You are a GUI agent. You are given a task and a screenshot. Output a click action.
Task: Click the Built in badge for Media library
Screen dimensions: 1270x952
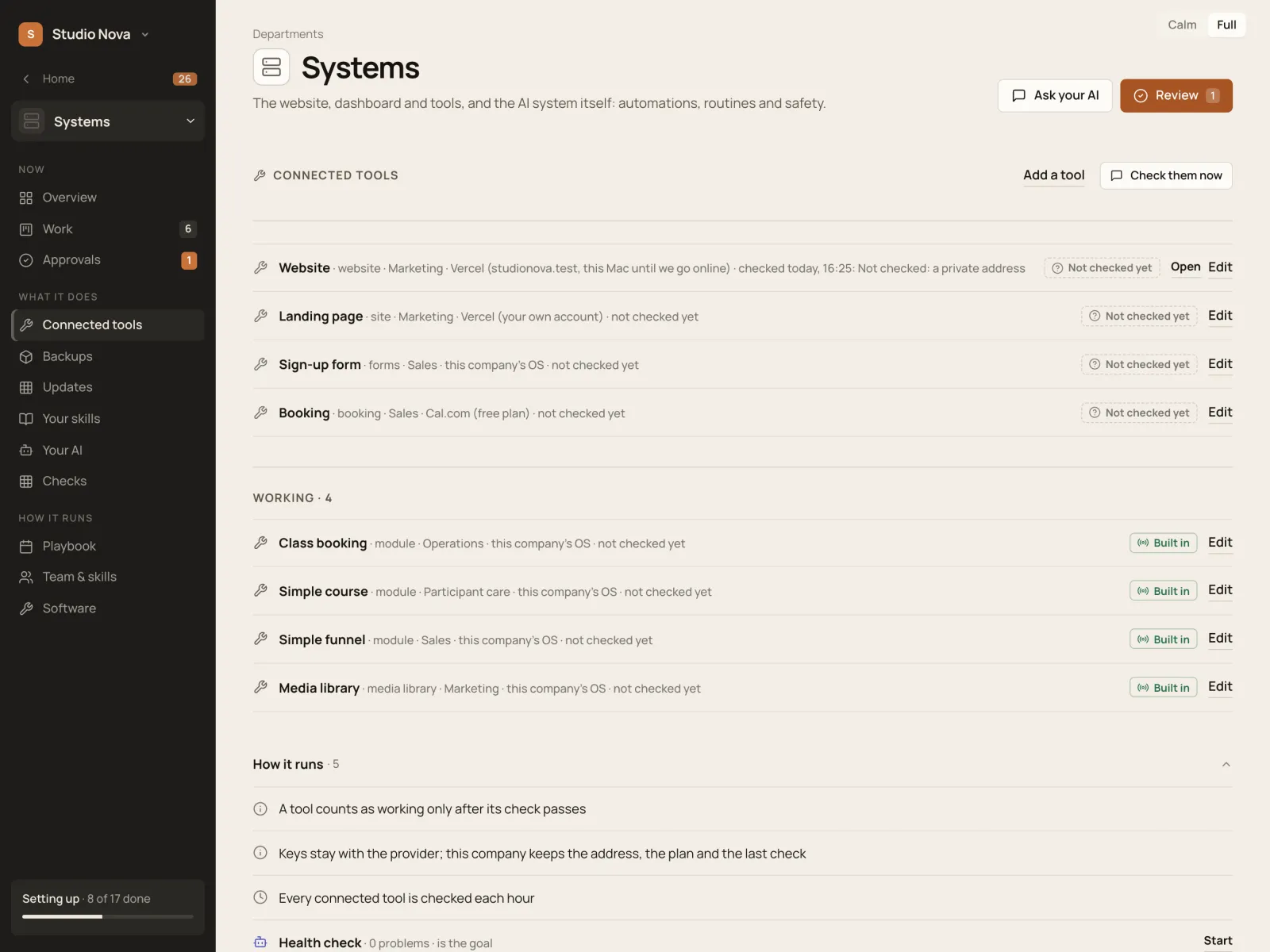[1164, 688]
